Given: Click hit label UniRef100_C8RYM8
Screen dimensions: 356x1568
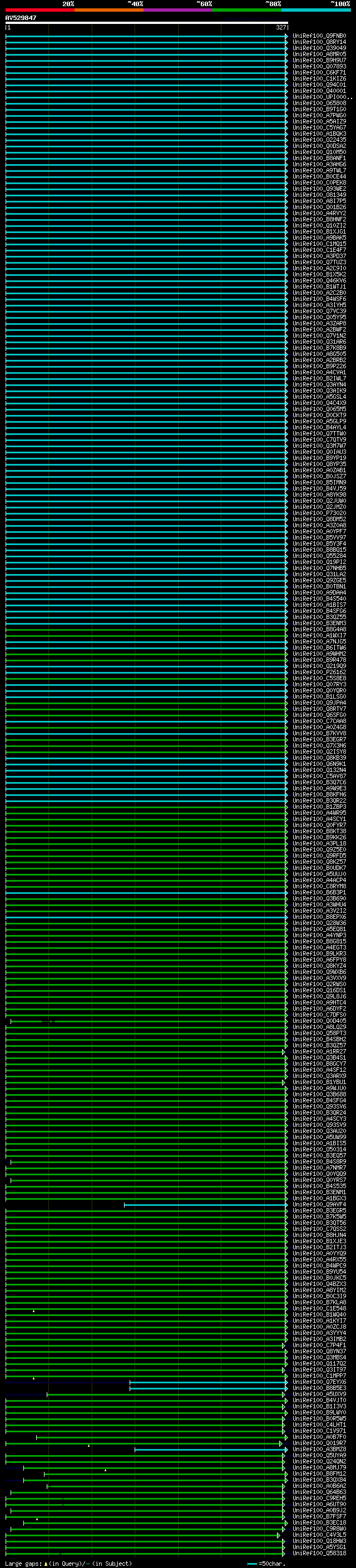Looking at the screenshot, I should coord(319,886).
